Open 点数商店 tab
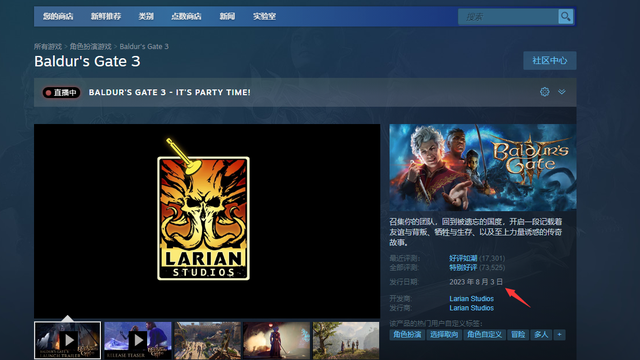 [186, 16]
